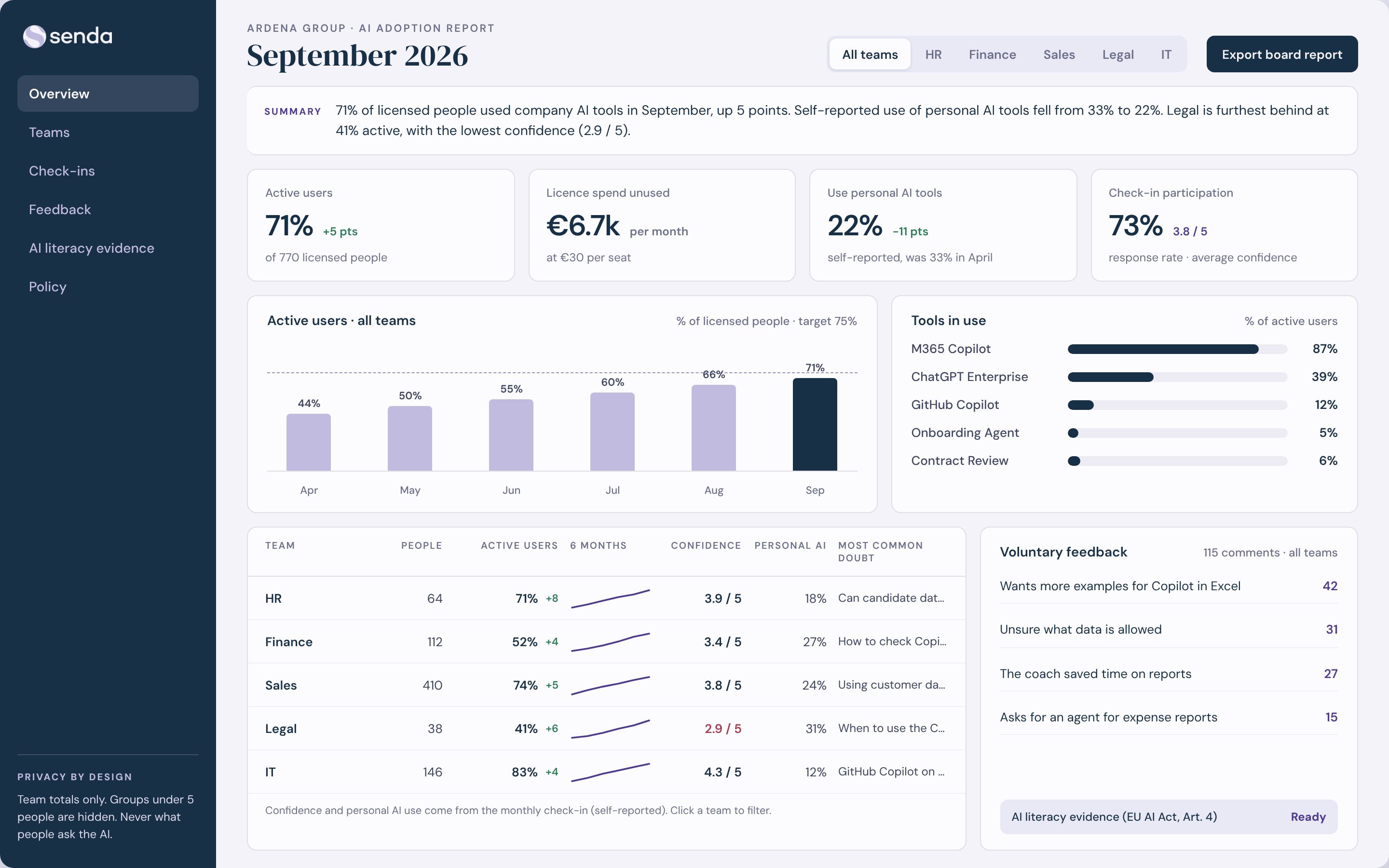Click the Contract Review usage bar
1389x868 pixels.
pyautogui.click(x=1177, y=461)
